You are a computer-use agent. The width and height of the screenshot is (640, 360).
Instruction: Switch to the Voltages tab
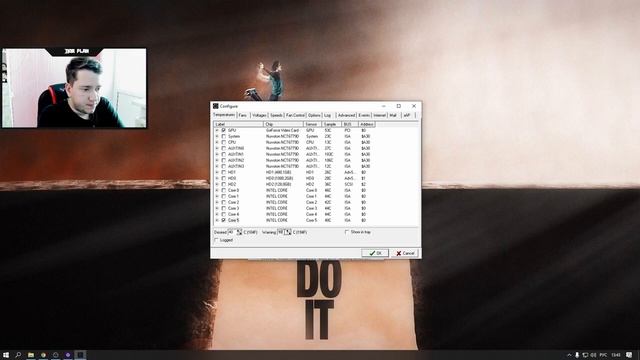(259, 116)
